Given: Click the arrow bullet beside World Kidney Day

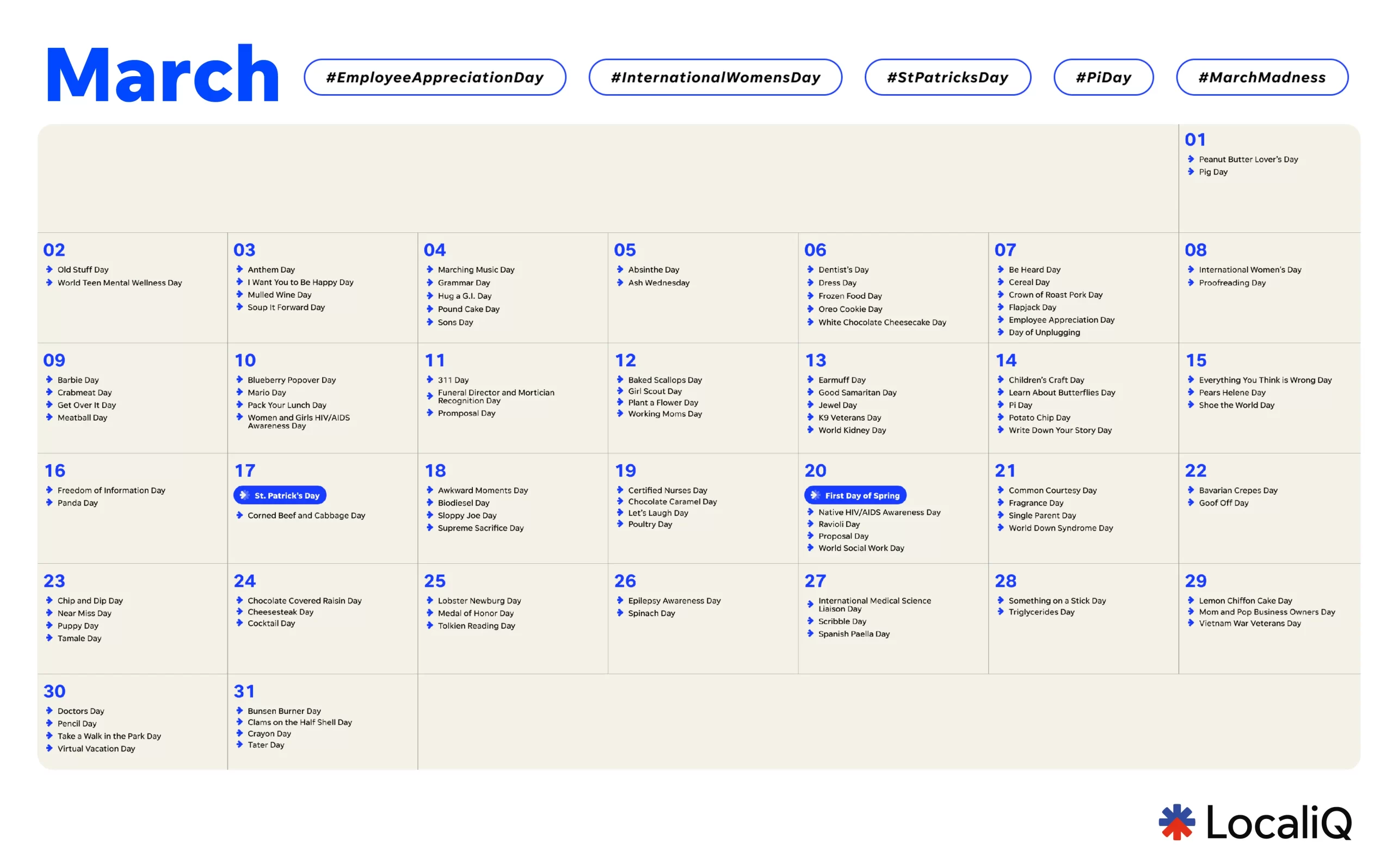Looking at the screenshot, I should [x=810, y=430].
